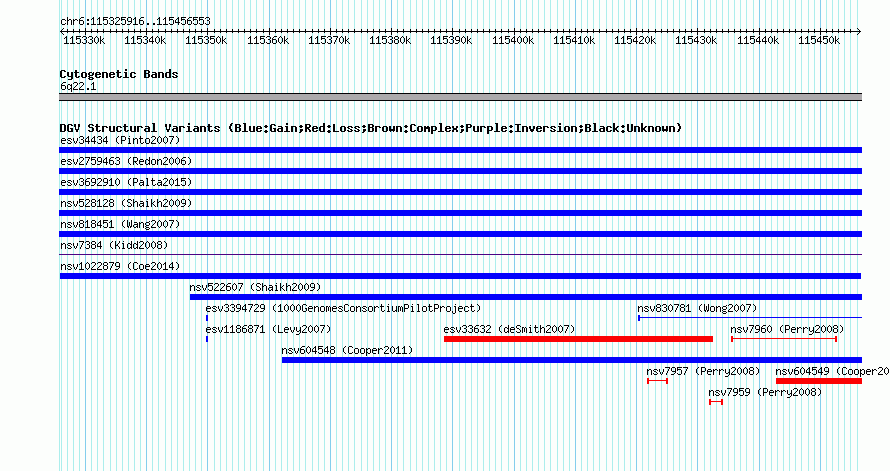Select the nsv528128 blue variant bar
The width and height of the screenshot is (890, 471).
click(x=460, y=213)
